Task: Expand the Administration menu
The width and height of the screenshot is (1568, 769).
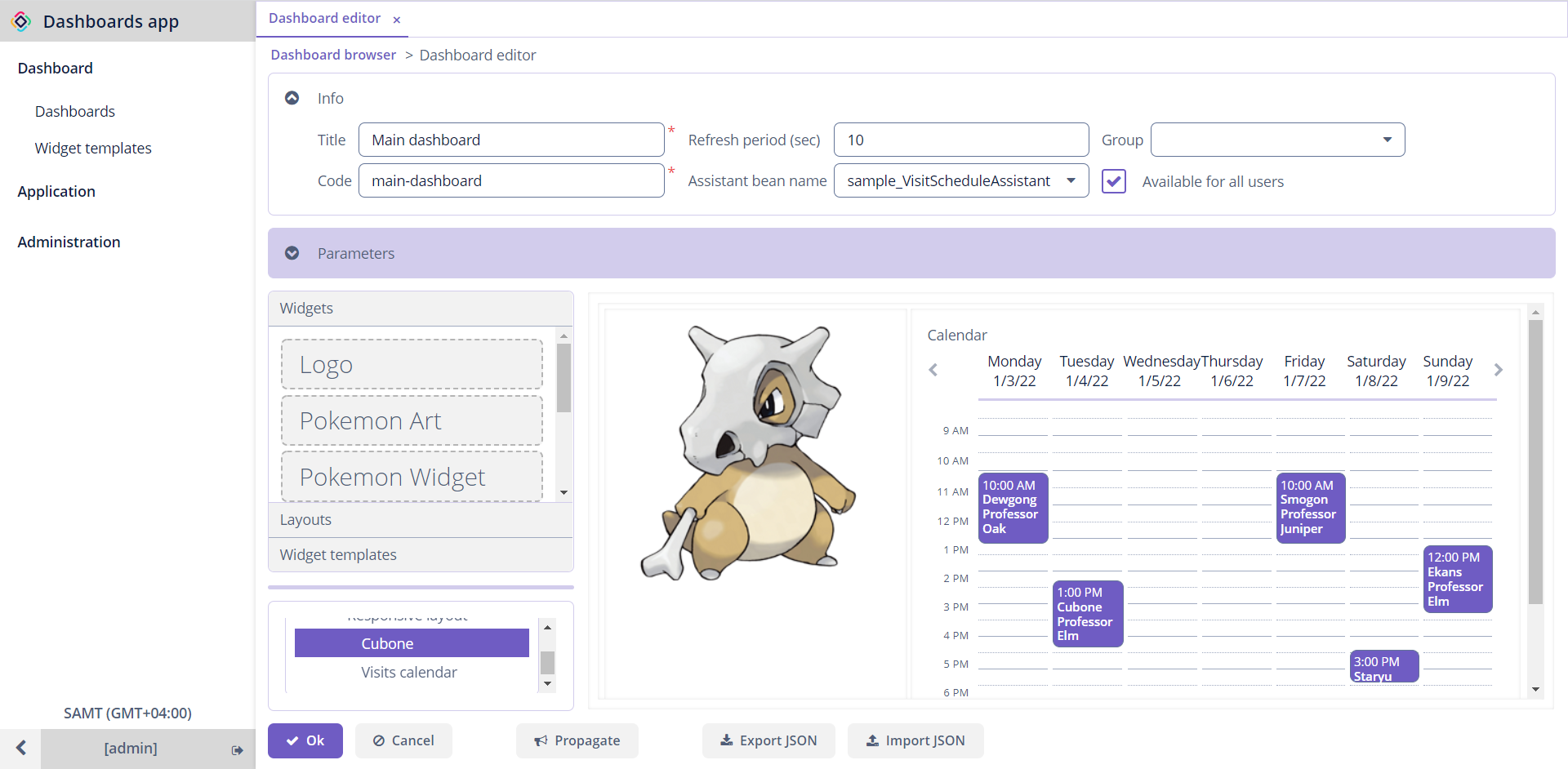Action: pyautogui.click(x=69, y=242)
